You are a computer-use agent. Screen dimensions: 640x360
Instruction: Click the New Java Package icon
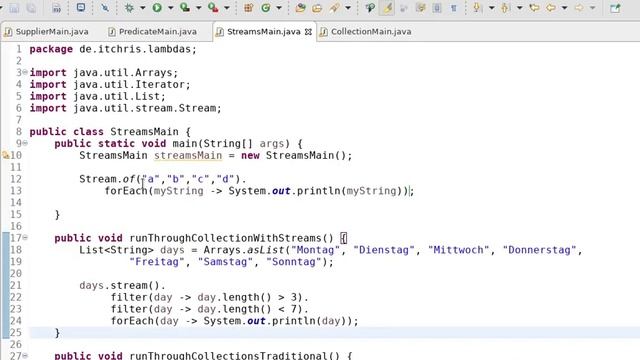[248, 7]
